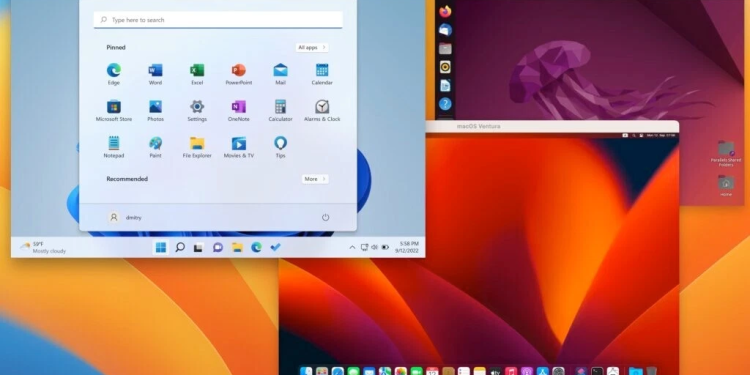Open LibreOffice Writer in Ubuntu dock
Screen dimensions: 750x375
[445, 86]
